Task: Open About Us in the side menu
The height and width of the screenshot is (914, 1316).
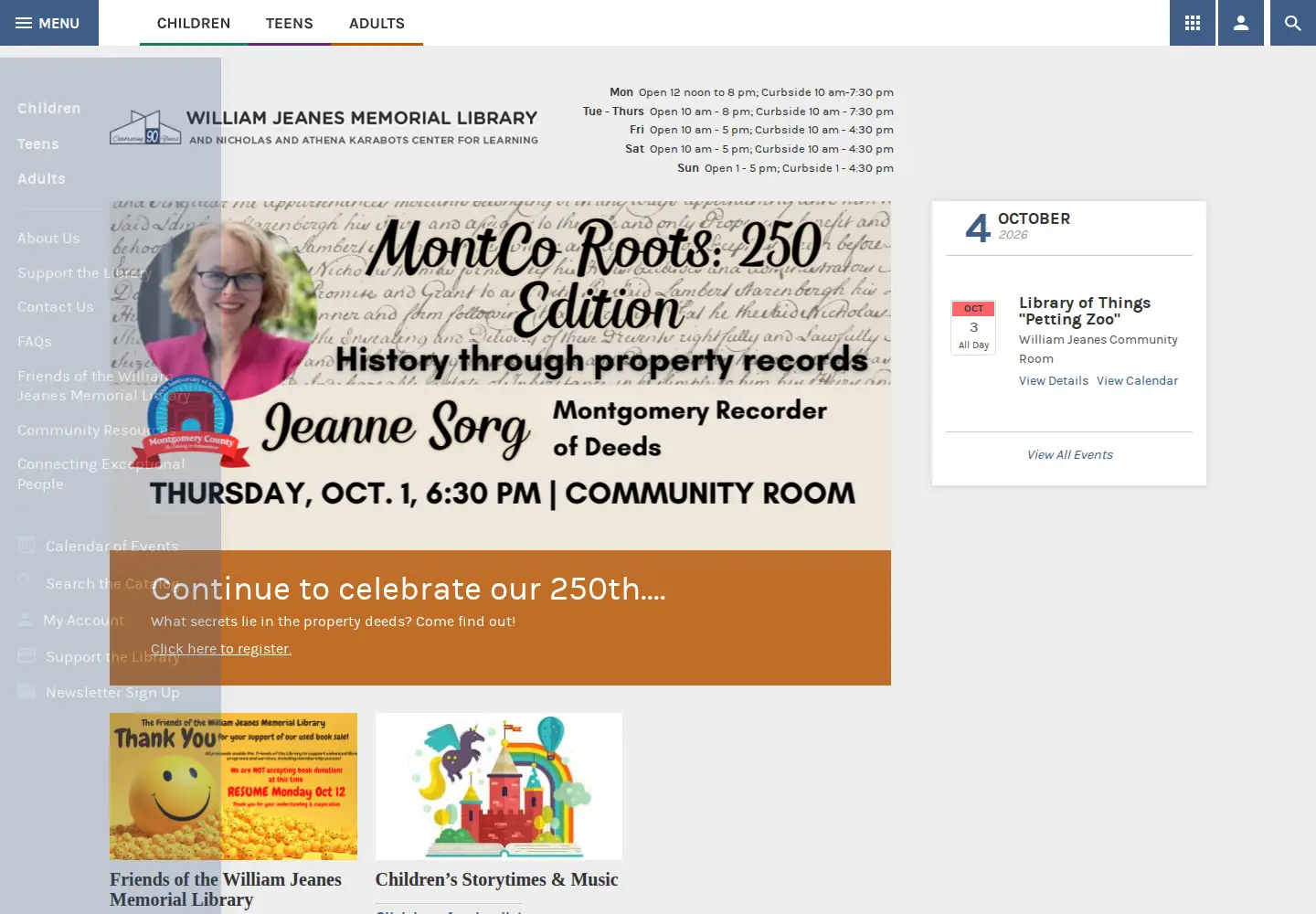Action: click(x=48, y=239)
